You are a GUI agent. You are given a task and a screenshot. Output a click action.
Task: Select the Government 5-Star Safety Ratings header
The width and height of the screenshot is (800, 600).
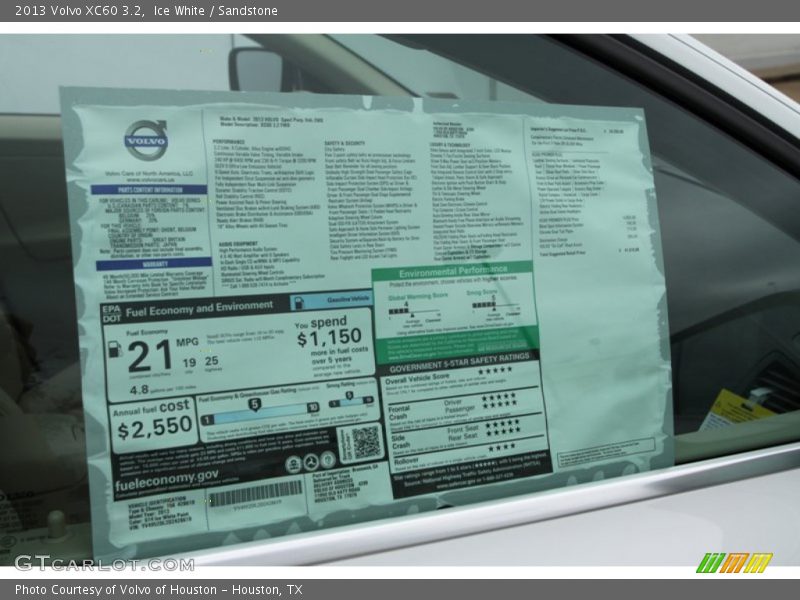(x=458, y=356)
